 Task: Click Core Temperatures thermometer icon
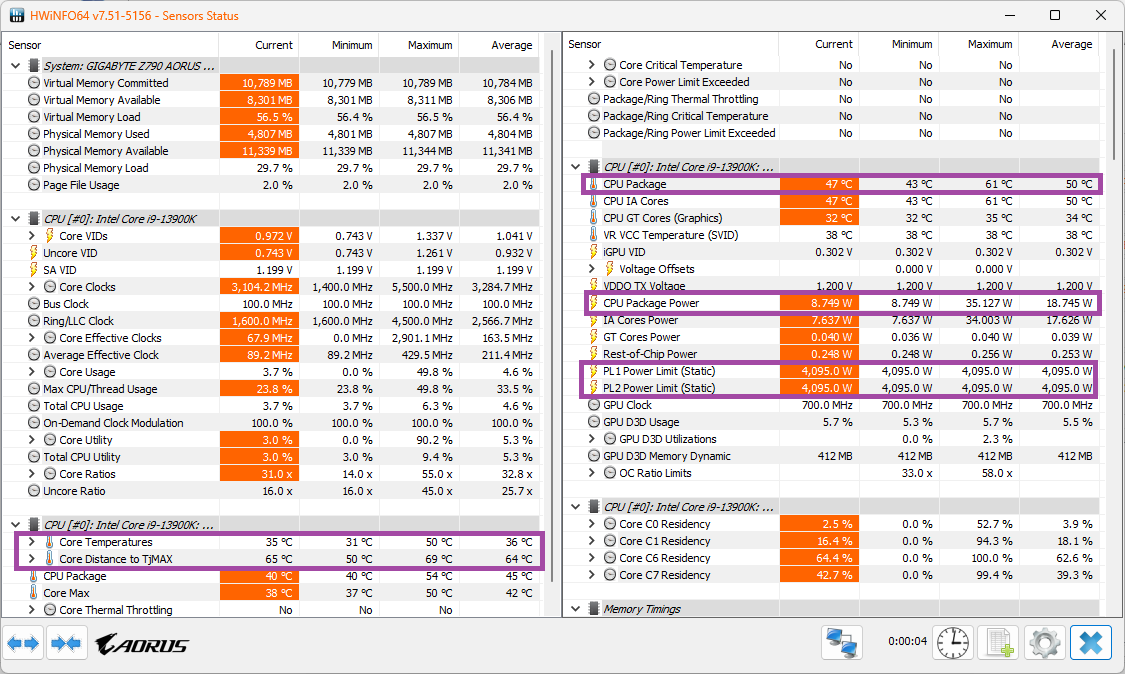[50, 542]
